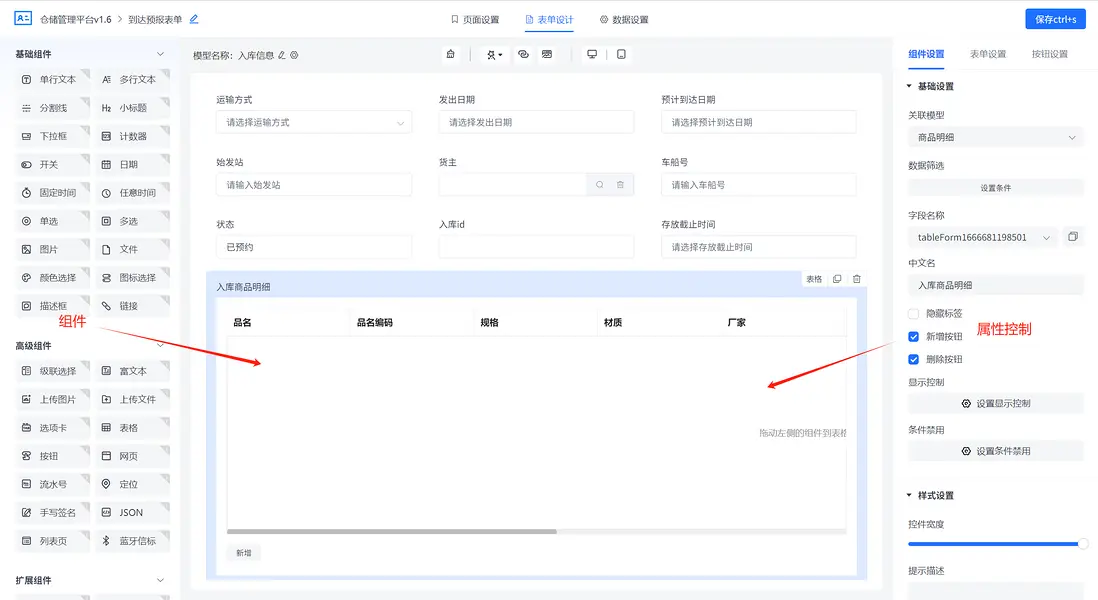The image size is (1098, 600).
Task: Expand the 扩展组件 section
Action: [160, 580]
